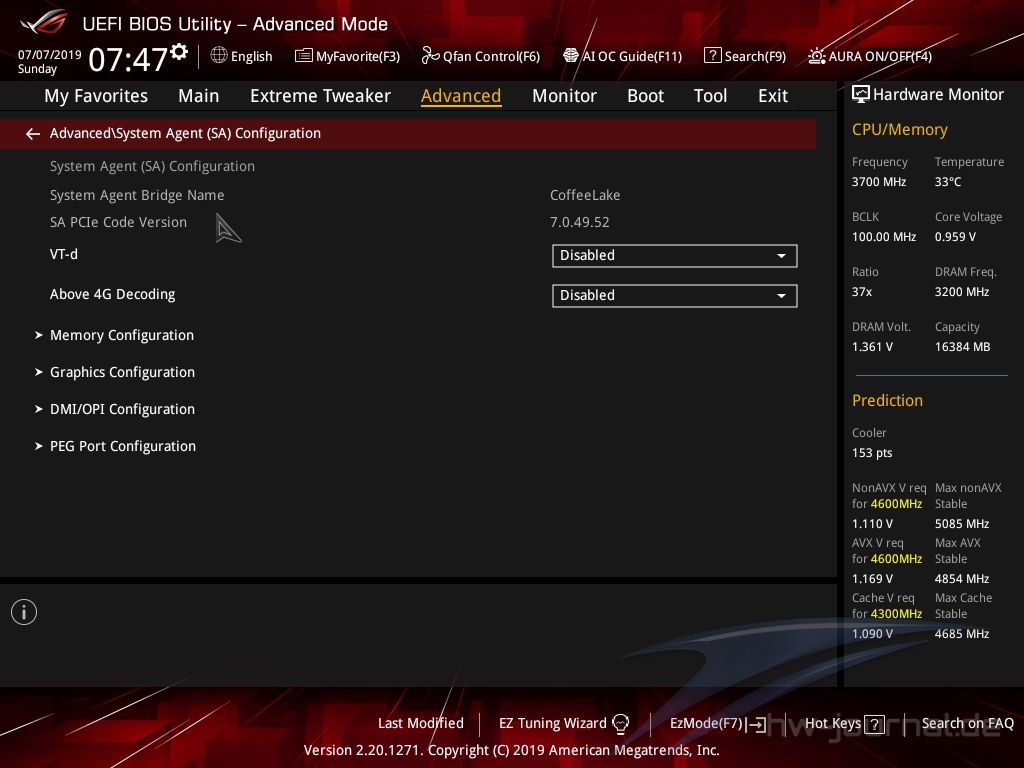Click the 7.0.49.52 version value
Screen dimensions: 1024x768
(579, 223)
